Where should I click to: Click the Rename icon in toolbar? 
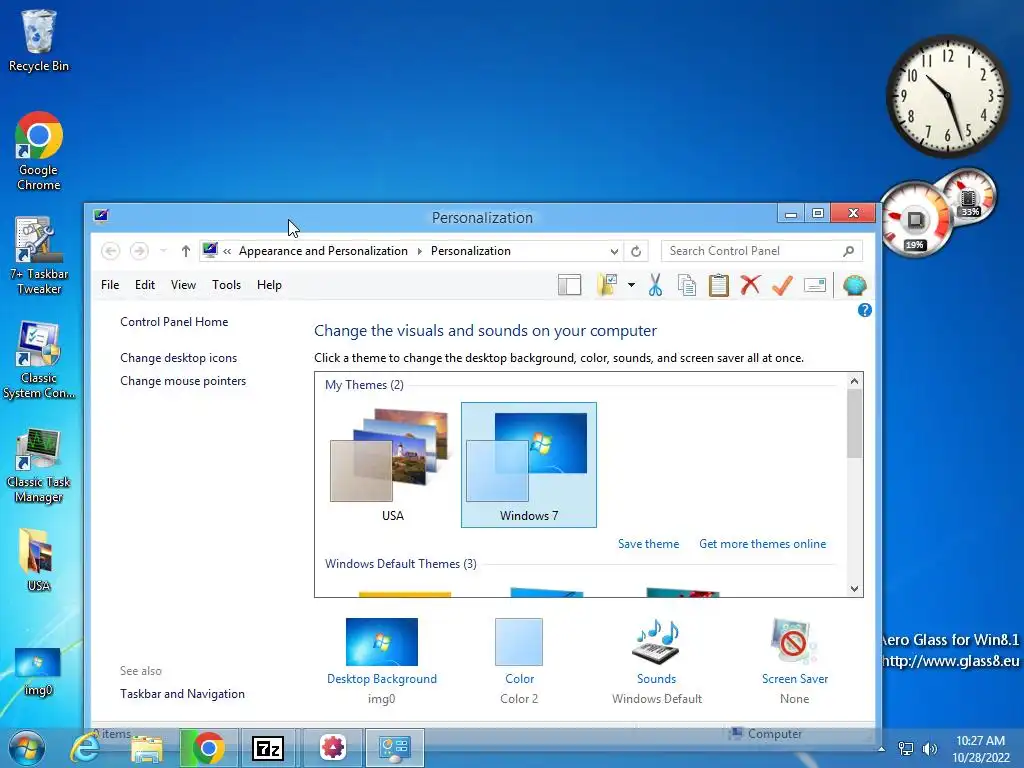[x=815, y=285]
